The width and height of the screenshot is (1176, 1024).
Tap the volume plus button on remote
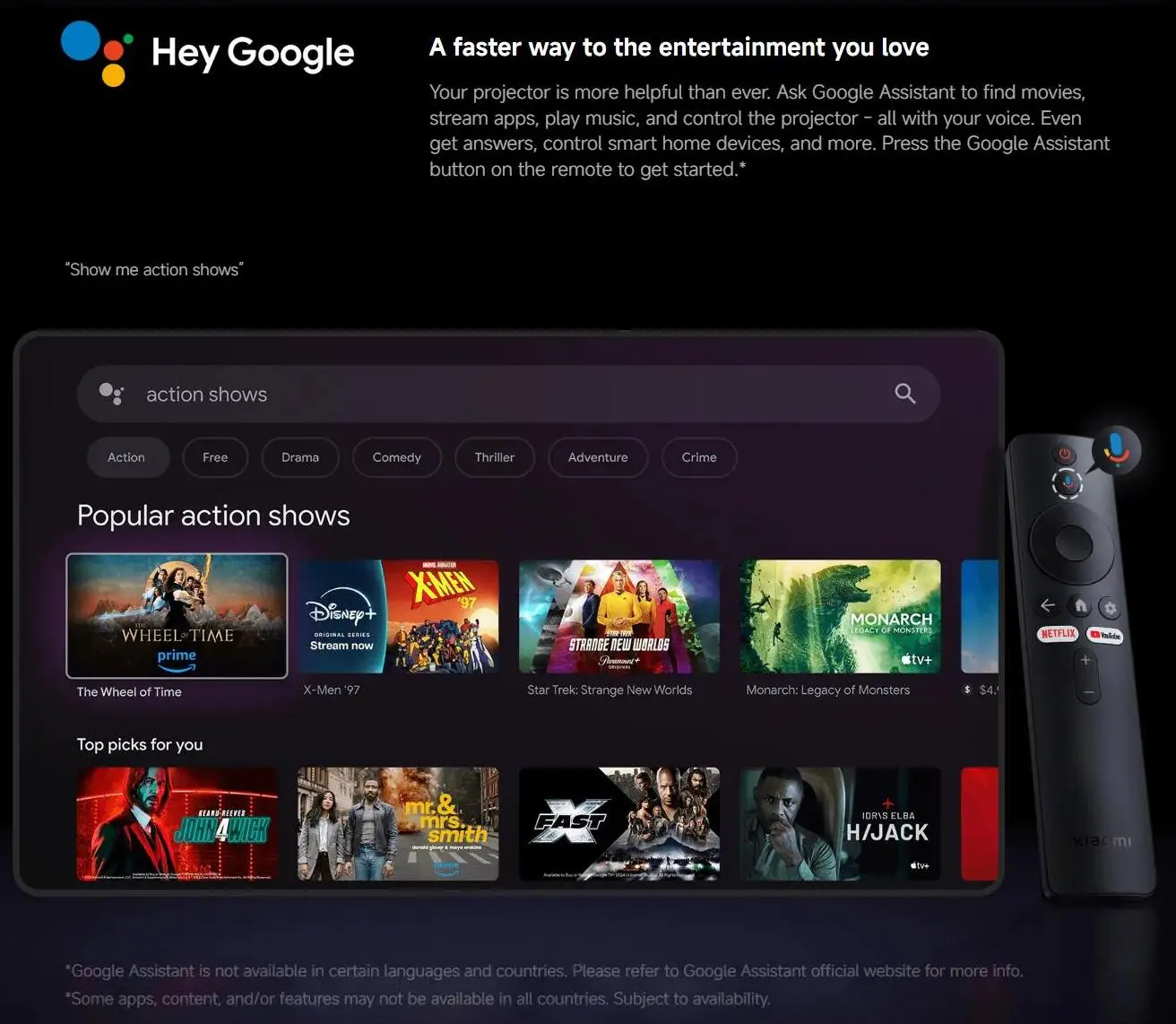(x=1085, y=661)
